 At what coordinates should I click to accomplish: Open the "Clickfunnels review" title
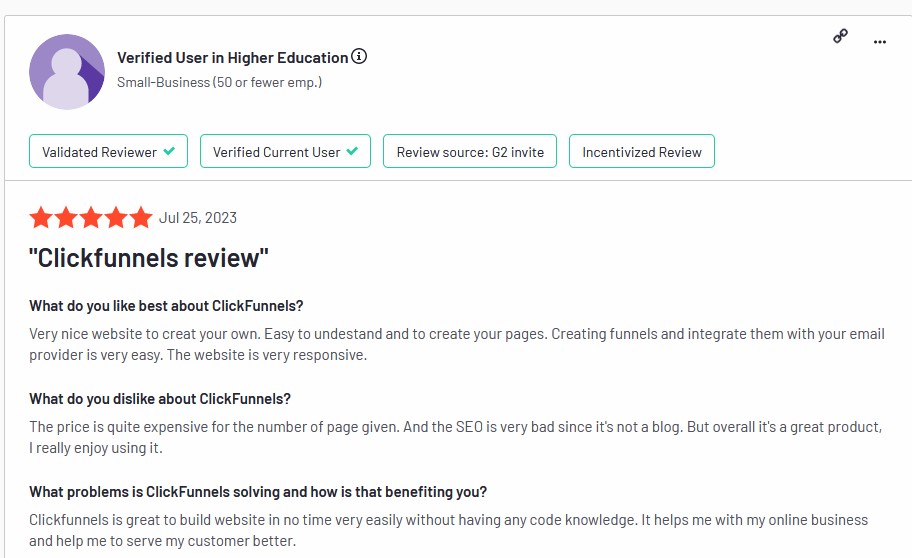(149, 258)
